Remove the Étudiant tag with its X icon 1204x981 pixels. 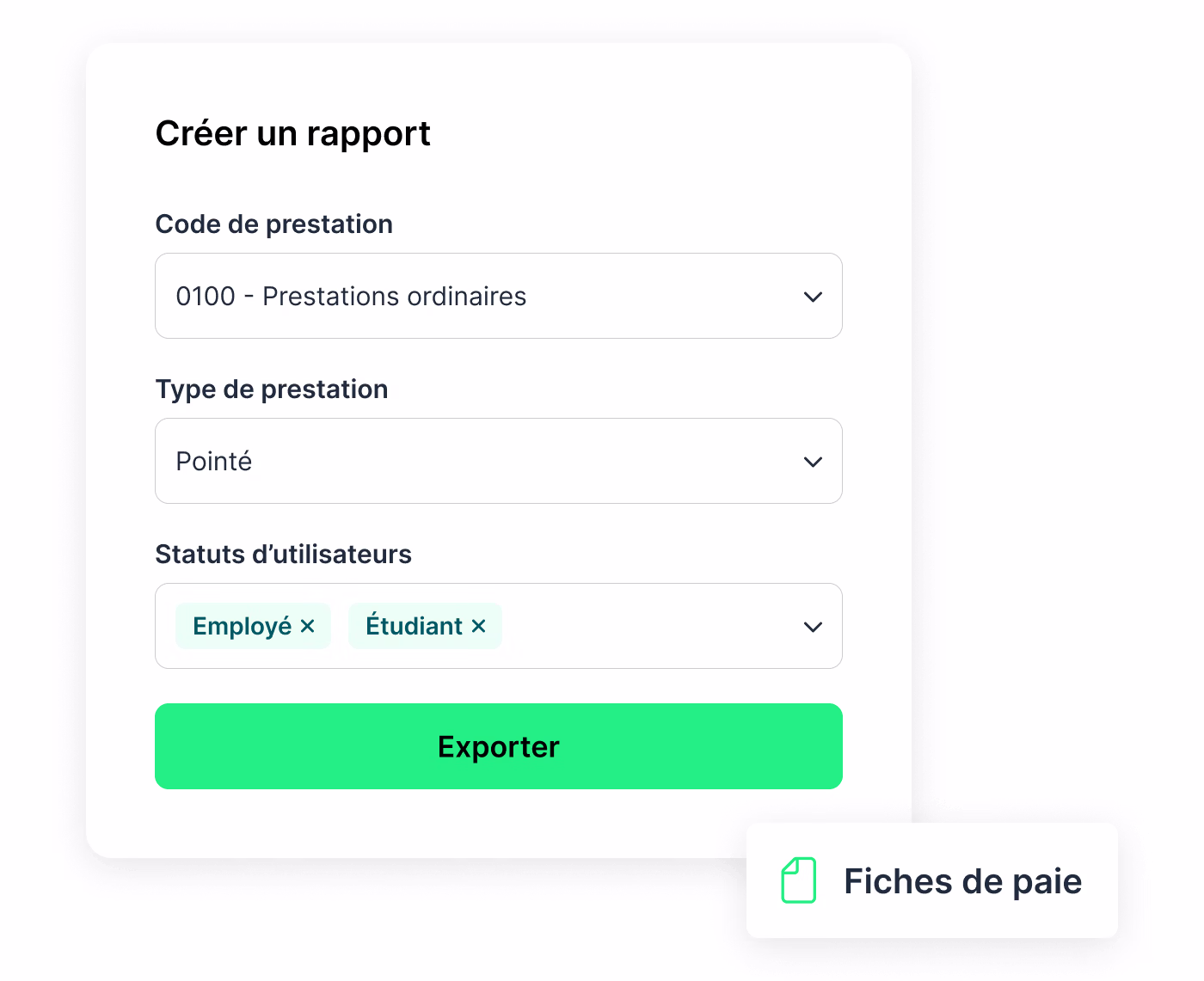click(480, 626)
